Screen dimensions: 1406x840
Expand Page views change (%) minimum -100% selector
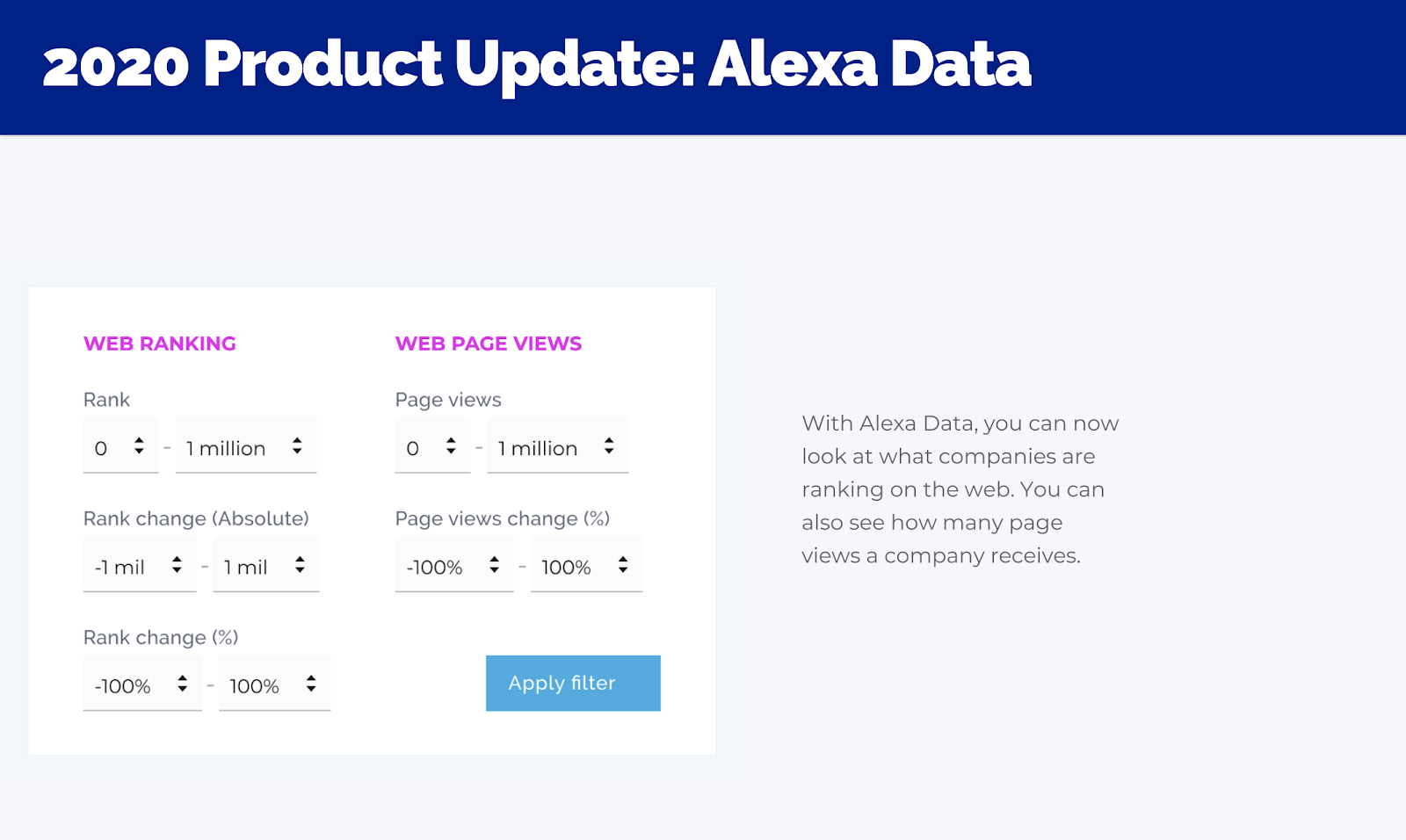click(x=454, y=565)
